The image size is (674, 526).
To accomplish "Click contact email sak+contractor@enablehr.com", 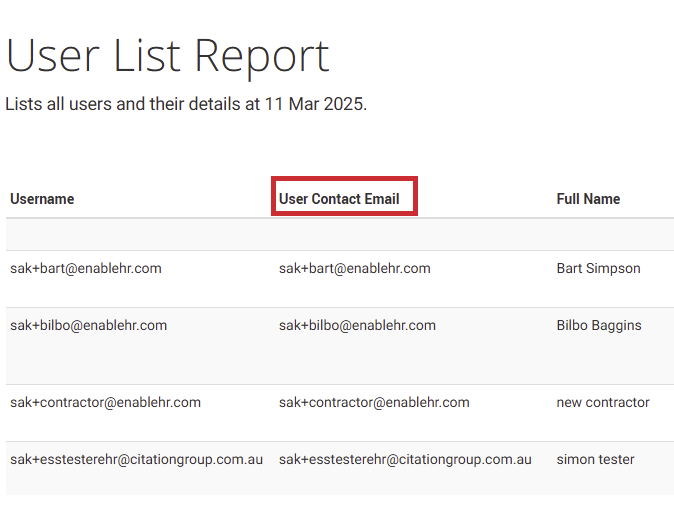I will pos(374,403).
